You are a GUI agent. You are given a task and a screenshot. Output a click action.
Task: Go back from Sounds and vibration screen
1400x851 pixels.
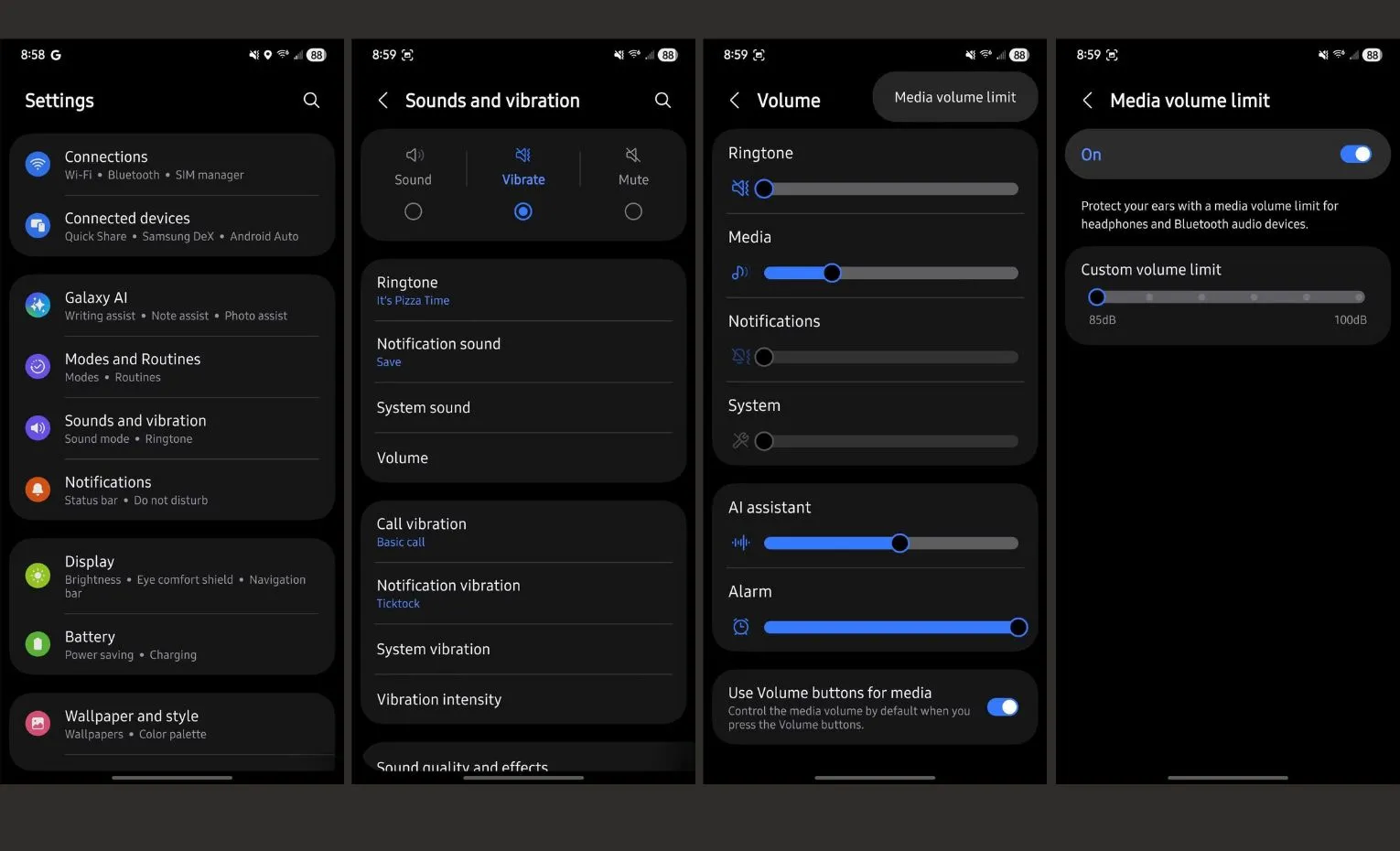(383, 101)
